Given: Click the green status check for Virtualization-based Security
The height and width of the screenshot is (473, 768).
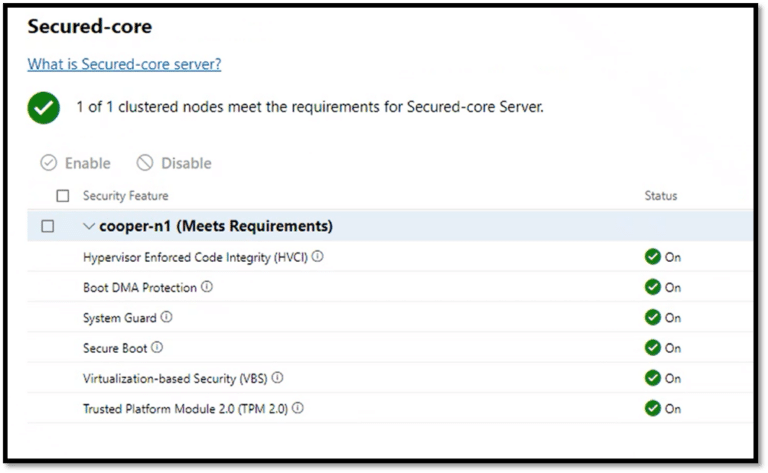Looking at the screenshot, I should coord(652,378).
